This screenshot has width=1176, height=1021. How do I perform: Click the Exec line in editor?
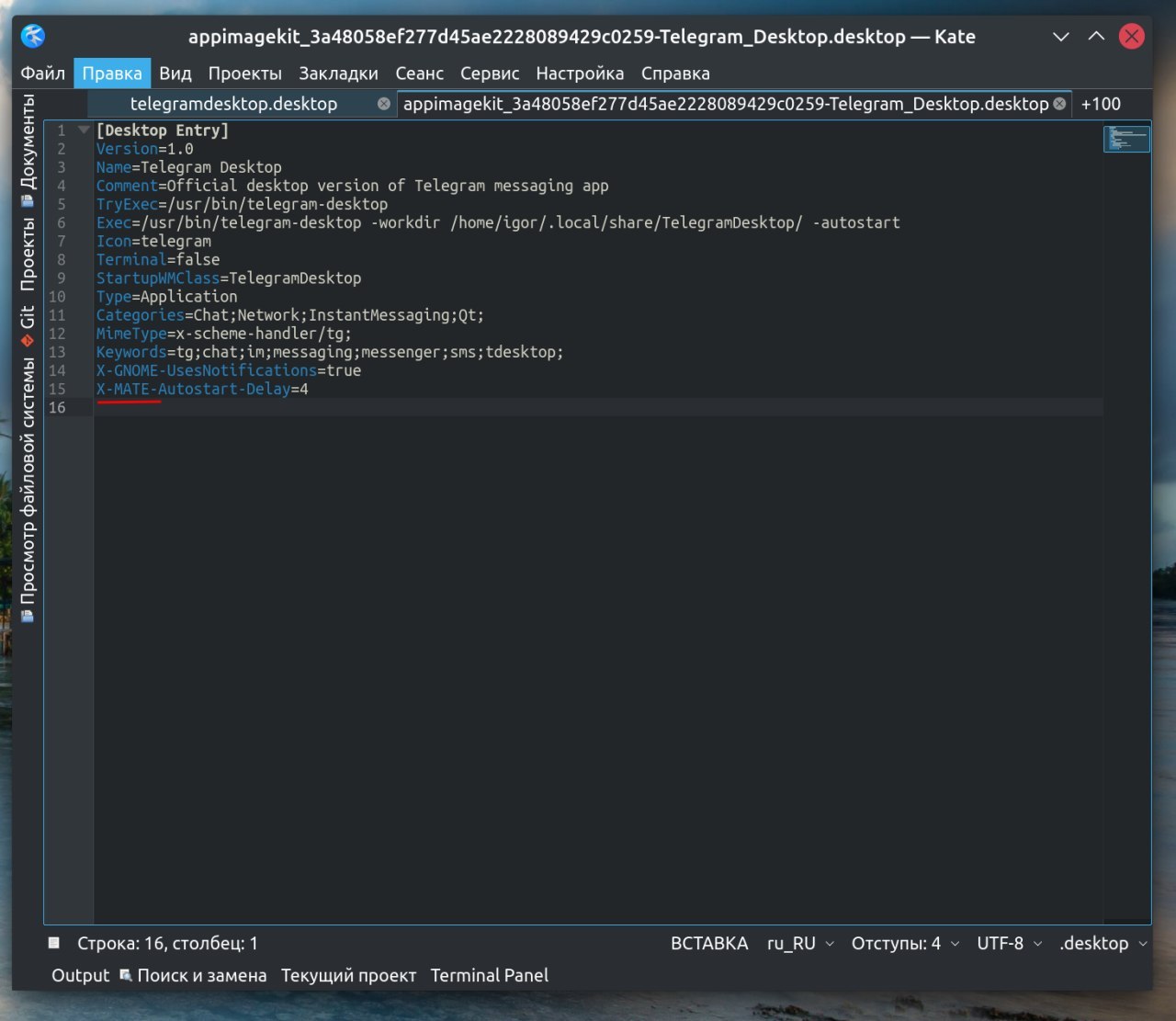498,222
